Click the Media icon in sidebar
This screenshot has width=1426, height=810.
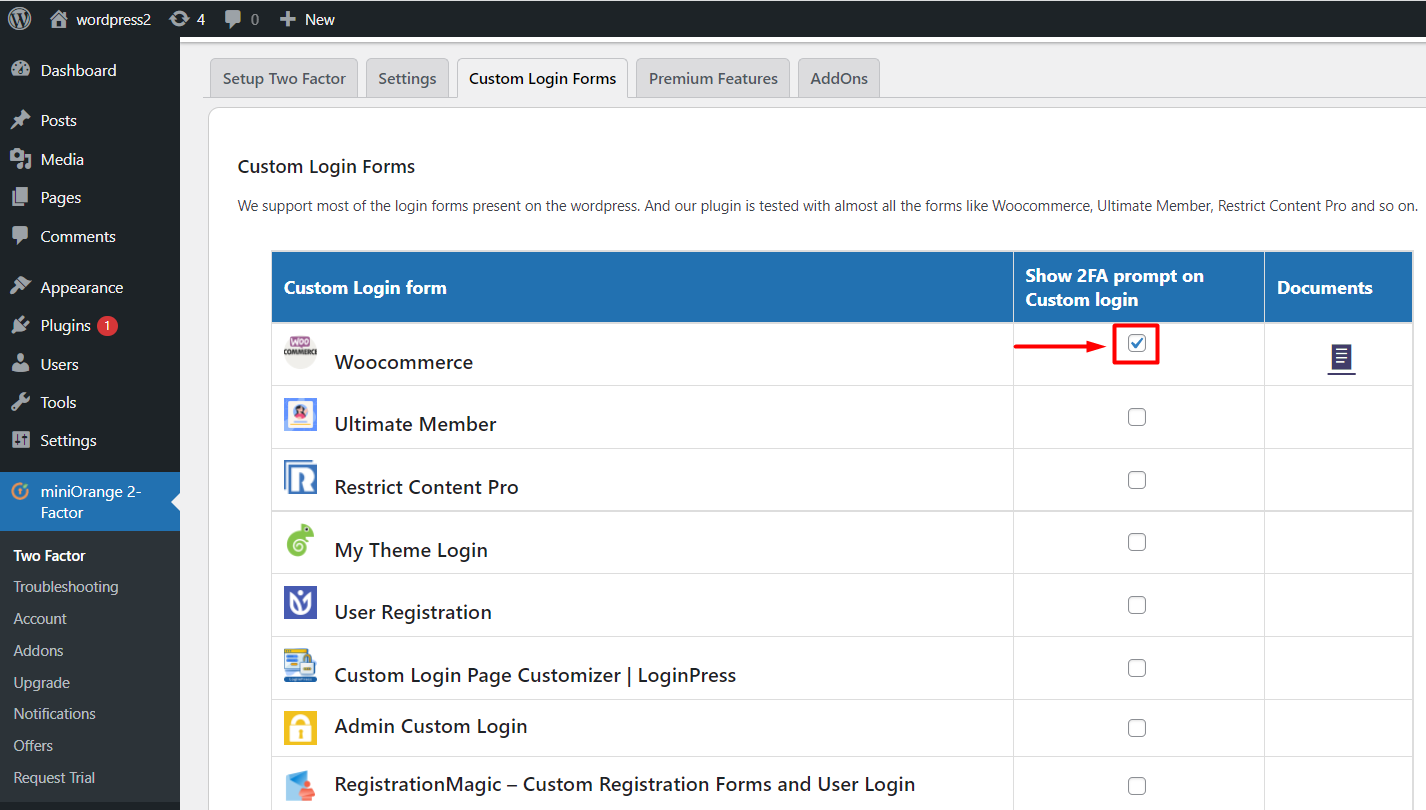point(20,159)
